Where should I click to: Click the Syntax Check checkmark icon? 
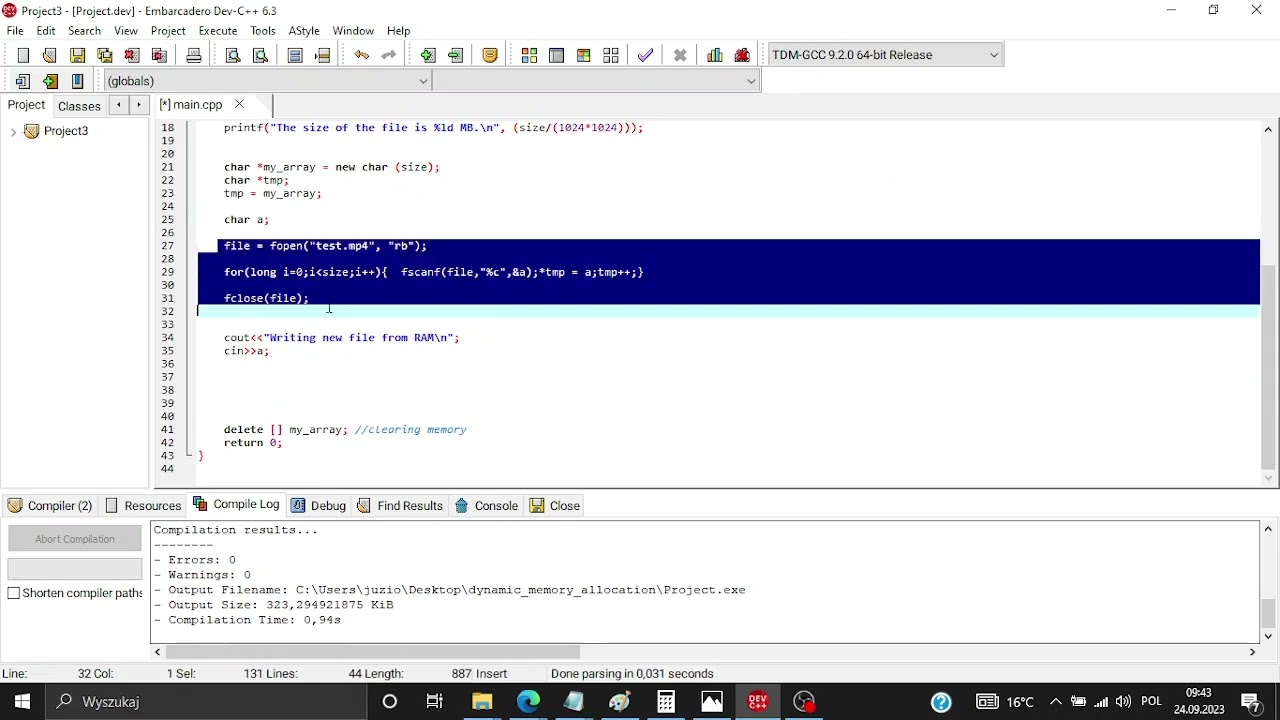[x=645, y=55]
